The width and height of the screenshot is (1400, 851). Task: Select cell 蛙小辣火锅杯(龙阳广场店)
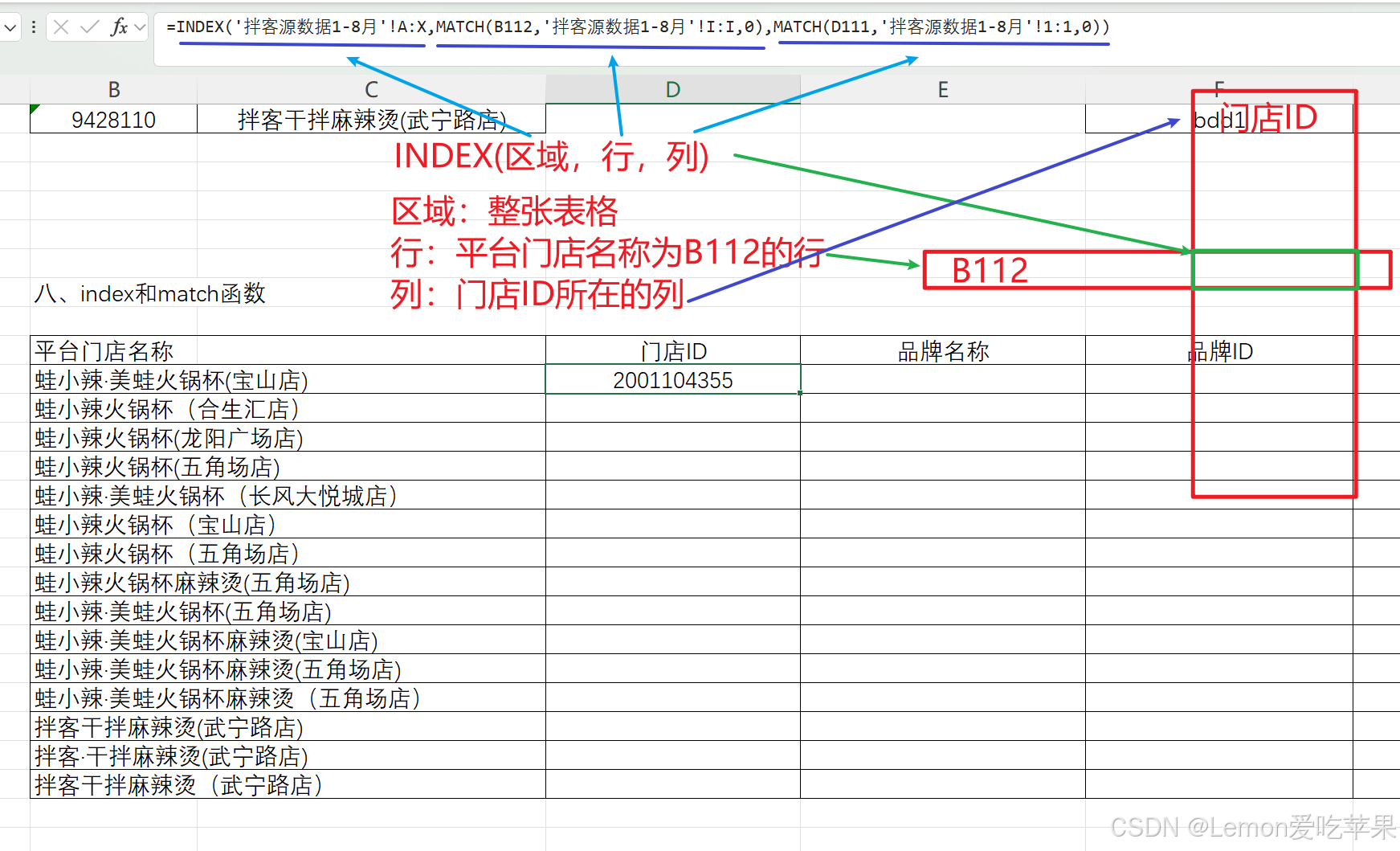pos(288,437)
